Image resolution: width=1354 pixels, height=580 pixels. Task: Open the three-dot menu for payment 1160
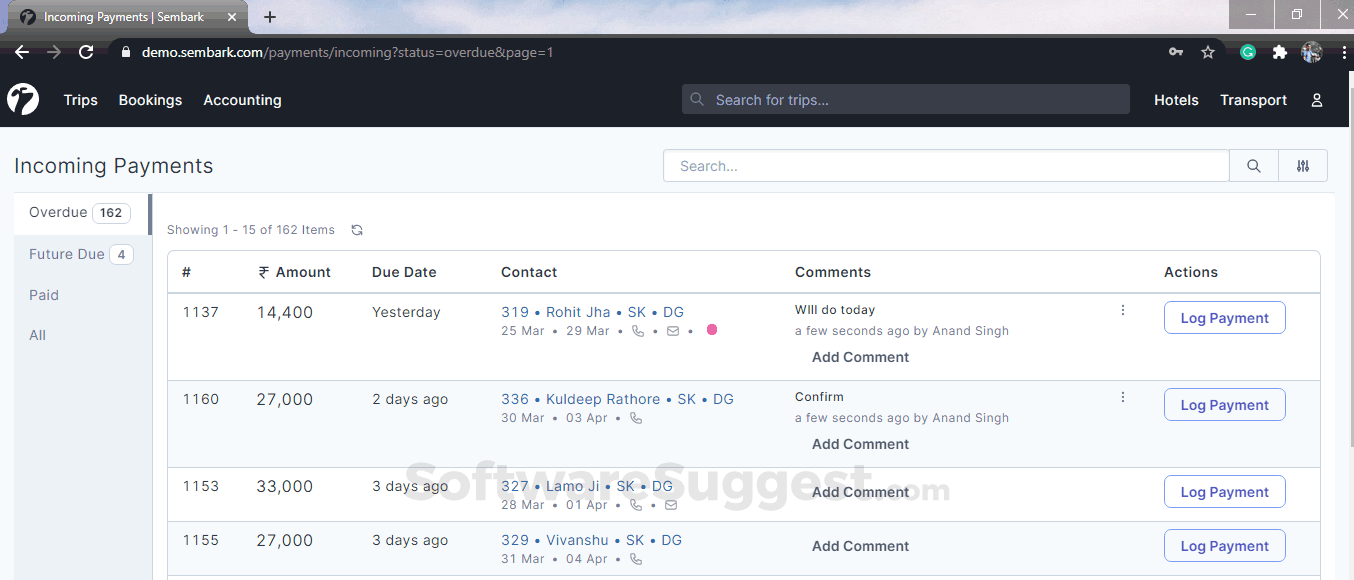[x=1122, y=397]
